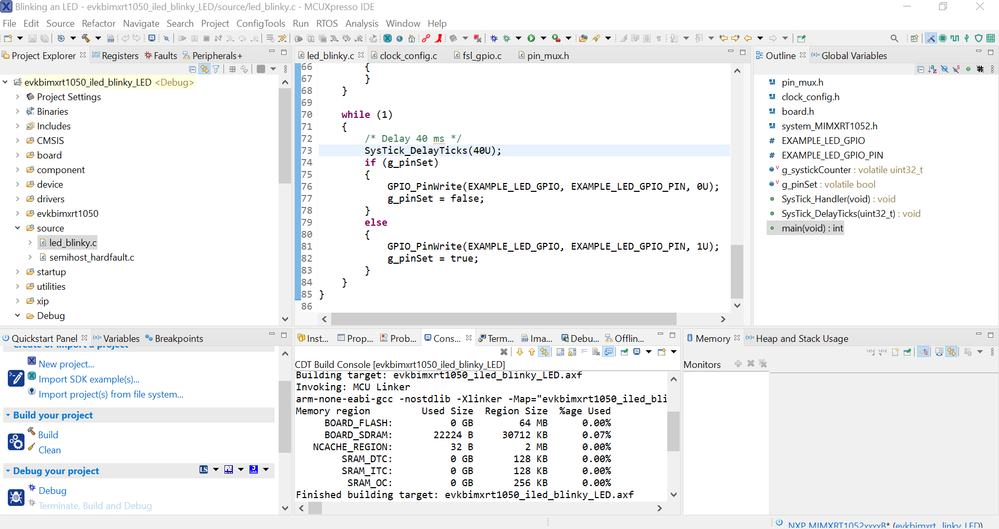The height and width of the screenshot is (529, 999).
Task: Click the red boot Faults toolbar icon
Action: click(438, 38)
